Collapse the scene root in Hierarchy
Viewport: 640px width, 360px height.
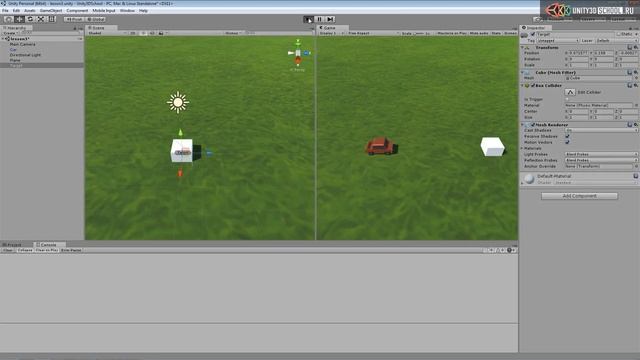point(3,39)
